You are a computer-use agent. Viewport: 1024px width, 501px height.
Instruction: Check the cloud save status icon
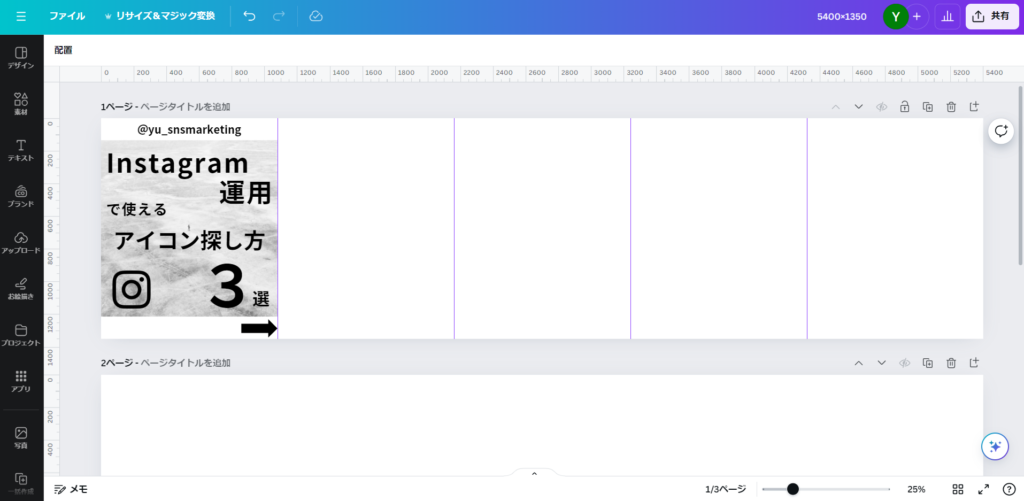316,16
